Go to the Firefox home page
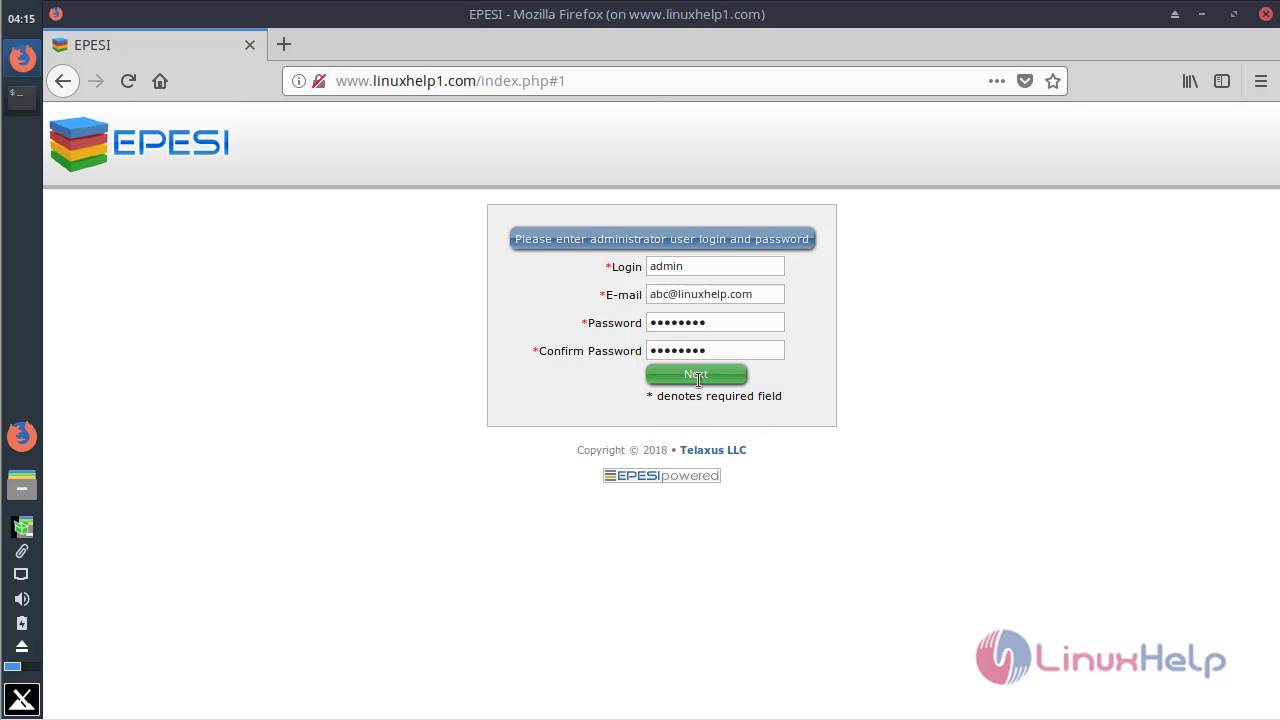This screenshot has width=1280, height=720. pos(160,81)
